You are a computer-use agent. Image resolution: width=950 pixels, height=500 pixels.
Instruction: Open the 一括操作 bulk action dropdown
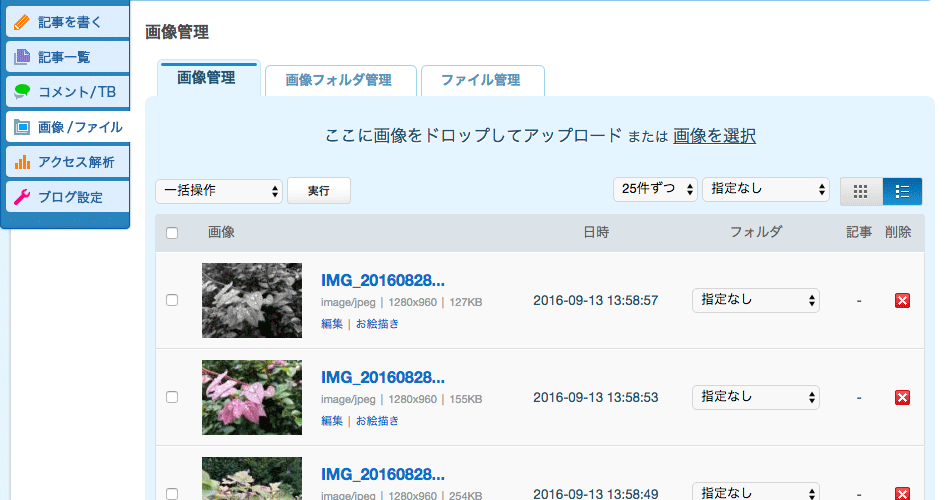click(219, 191)
